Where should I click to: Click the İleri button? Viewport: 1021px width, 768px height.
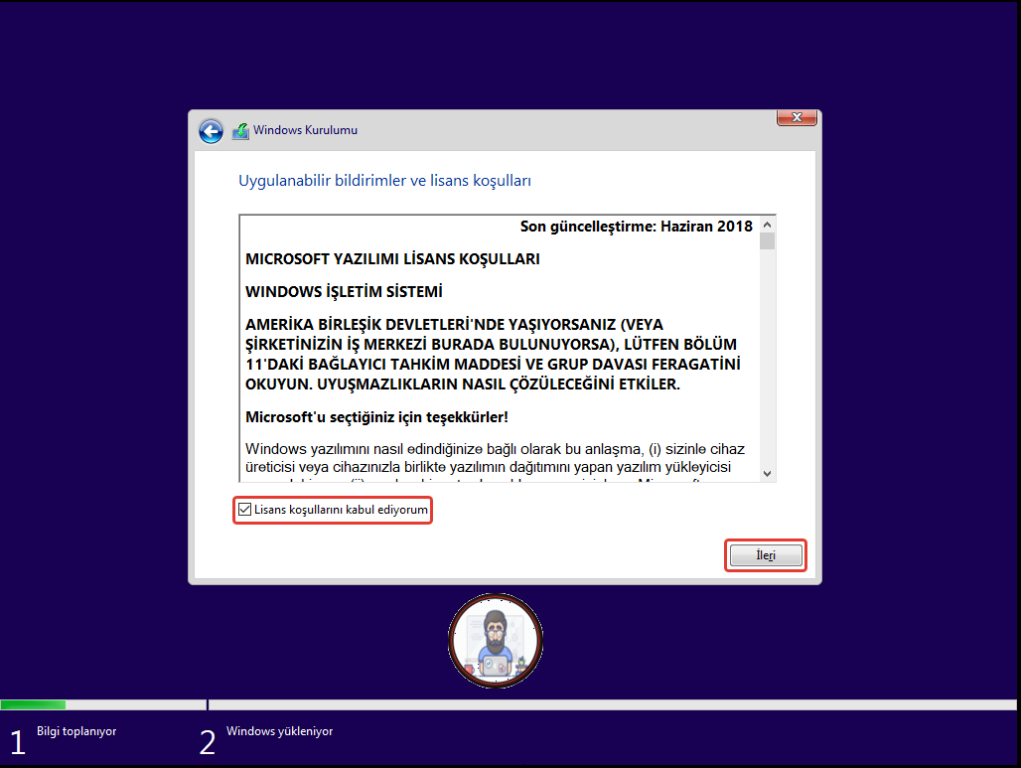[765, 555]
